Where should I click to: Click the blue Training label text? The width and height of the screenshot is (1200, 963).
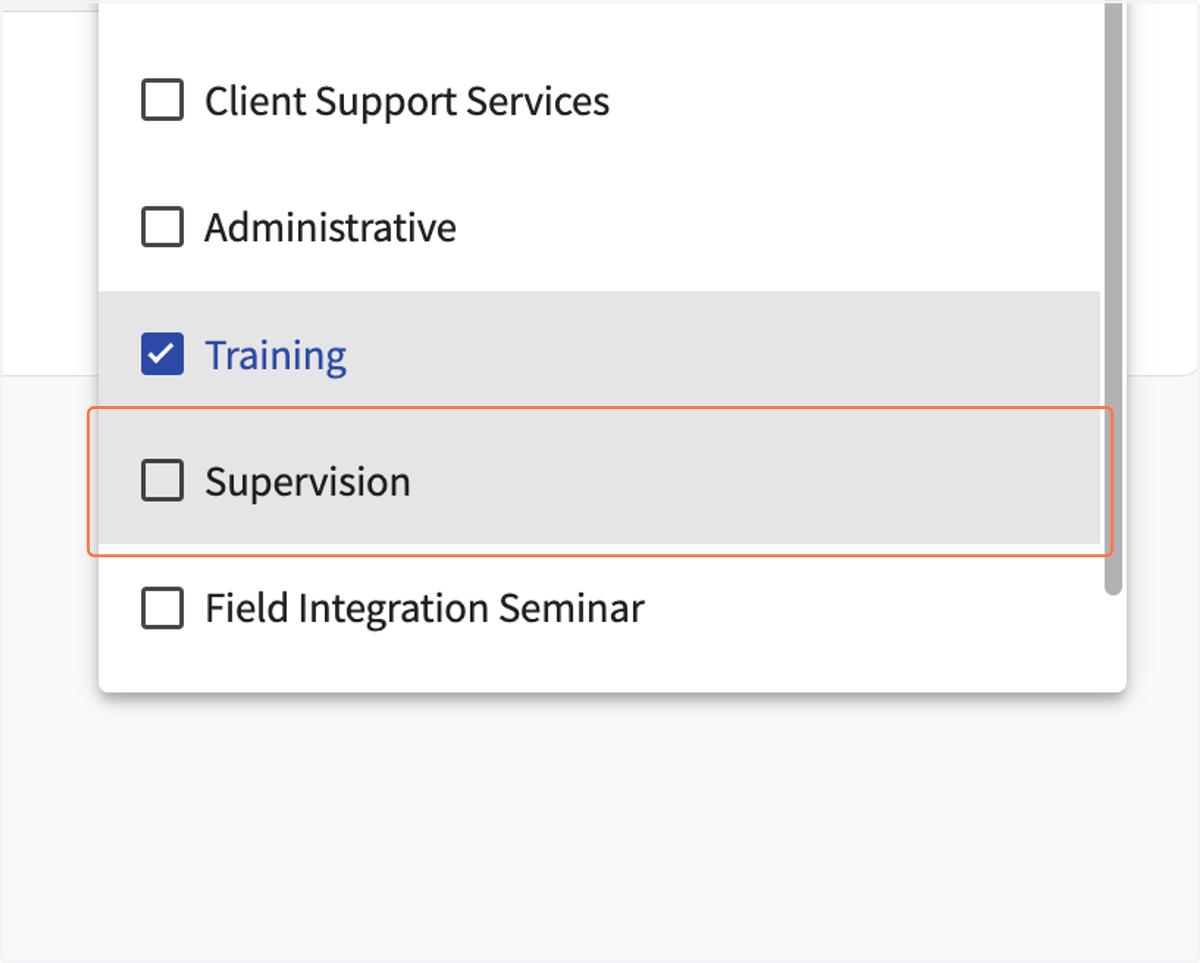pos(276,356)
